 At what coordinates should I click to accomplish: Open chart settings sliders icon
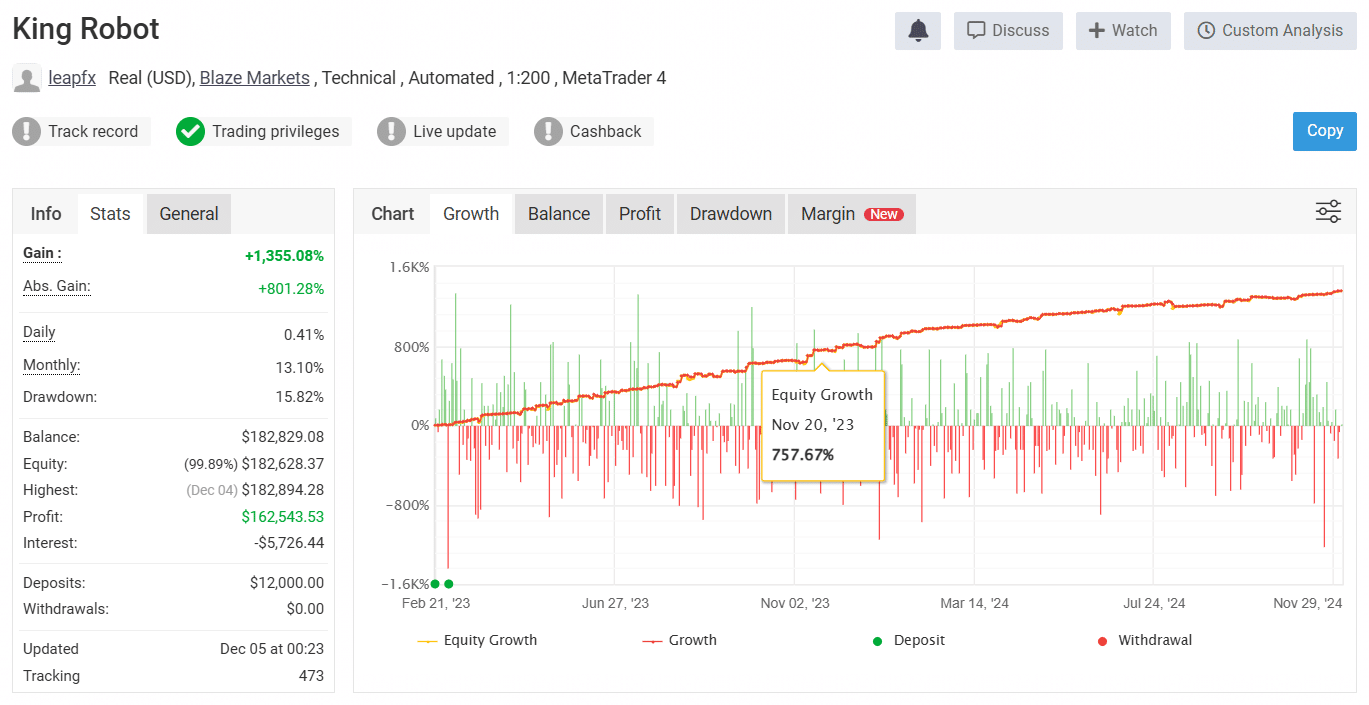(1328, 212)
